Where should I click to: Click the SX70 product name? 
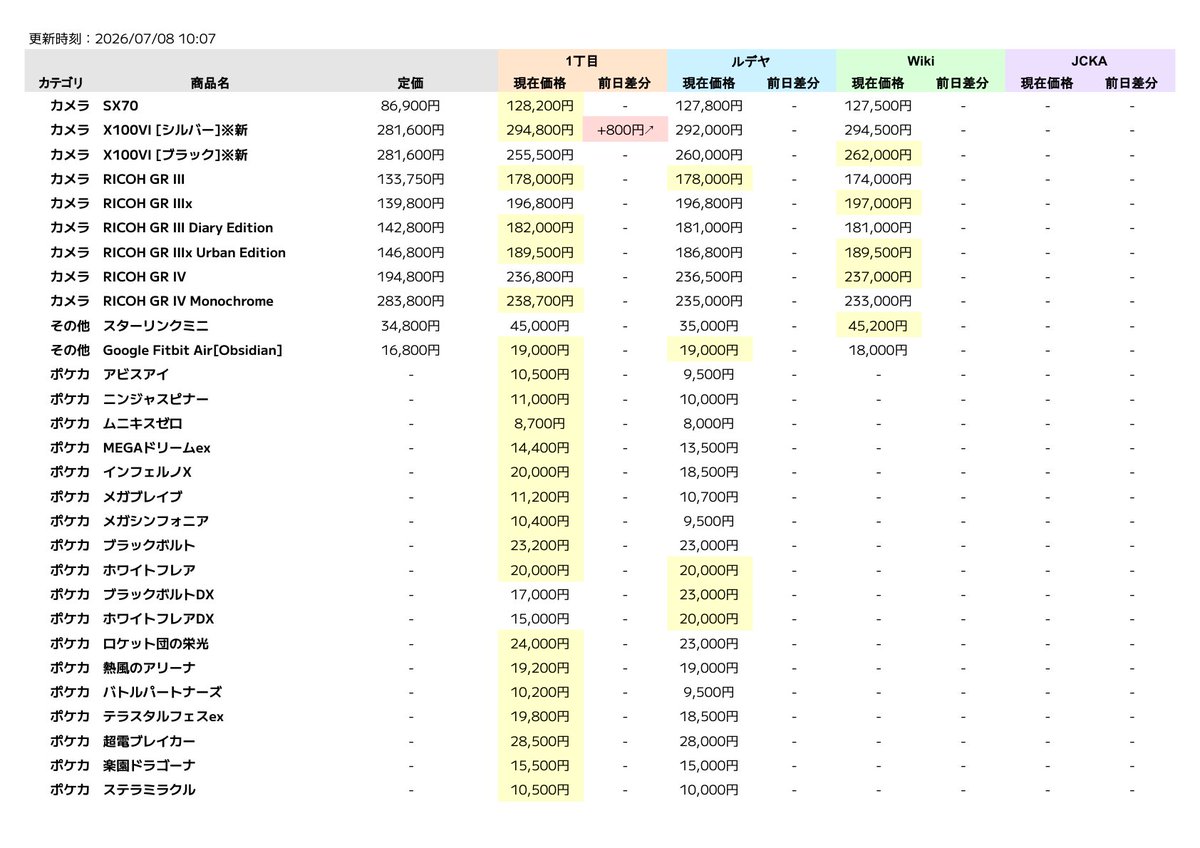point(121,106)
